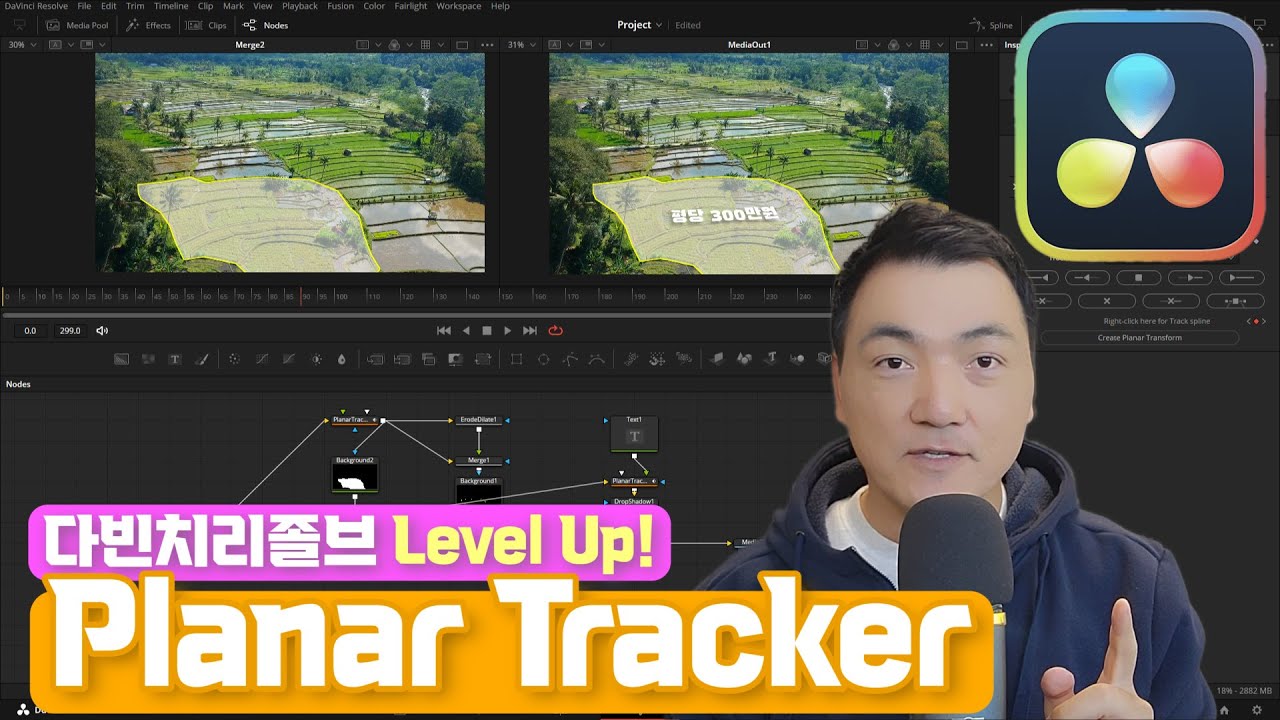Toggle the Nodes panel
Image resolution: width=1280 pixels, height=720 pixels.
coord(266,25)
